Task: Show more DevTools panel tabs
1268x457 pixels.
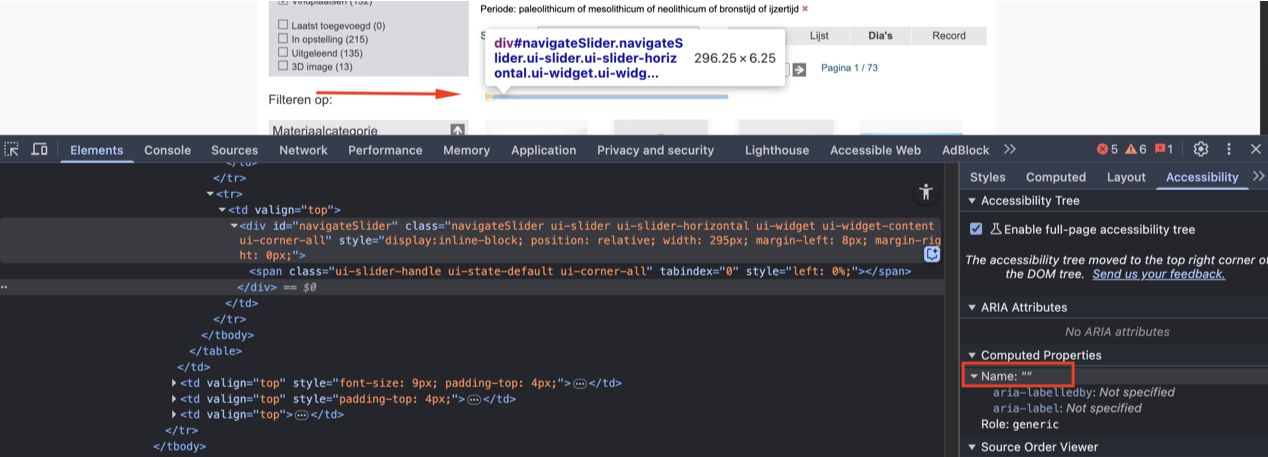Action: [1009, 149]
